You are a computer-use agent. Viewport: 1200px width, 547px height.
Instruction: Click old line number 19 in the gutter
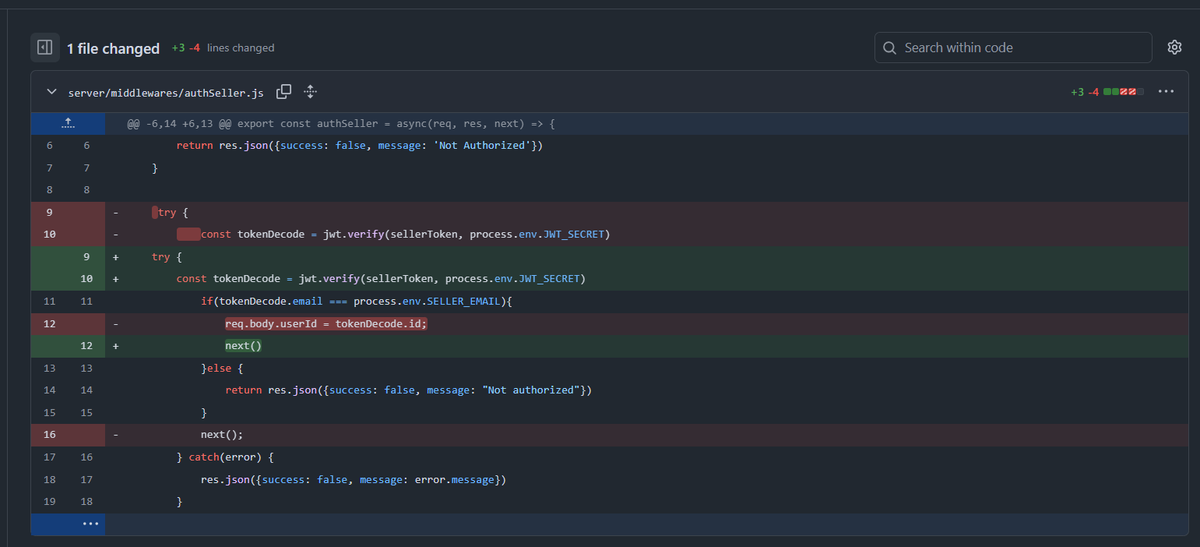pos(49,502)
